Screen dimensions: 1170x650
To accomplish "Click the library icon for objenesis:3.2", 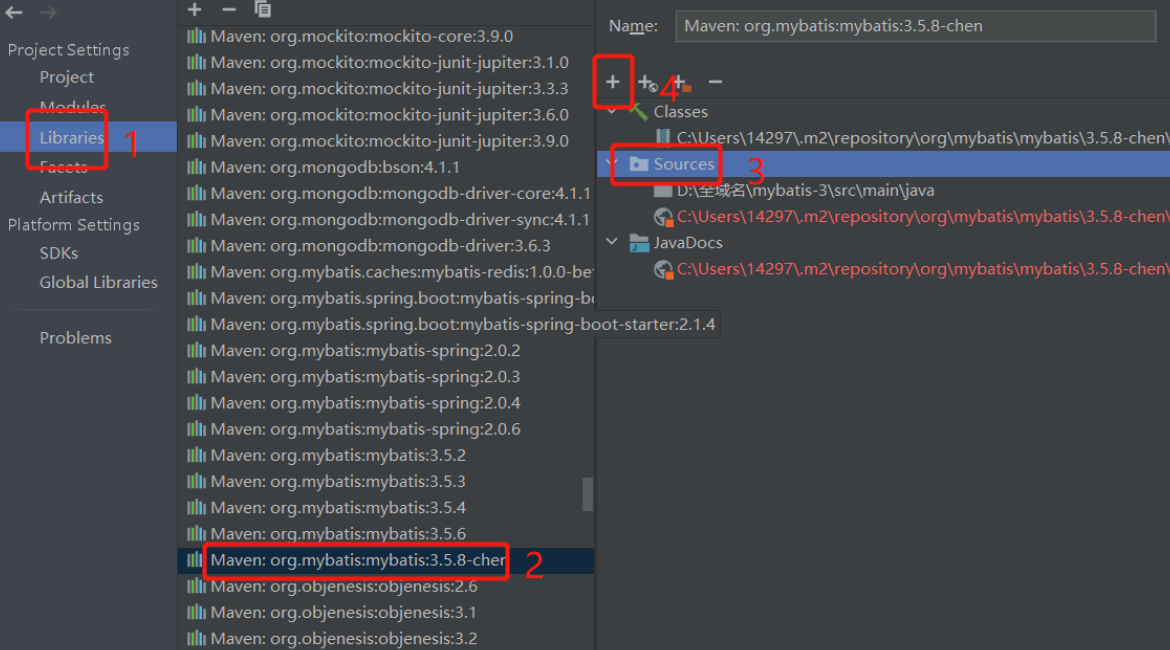I will tap(196, 638).
